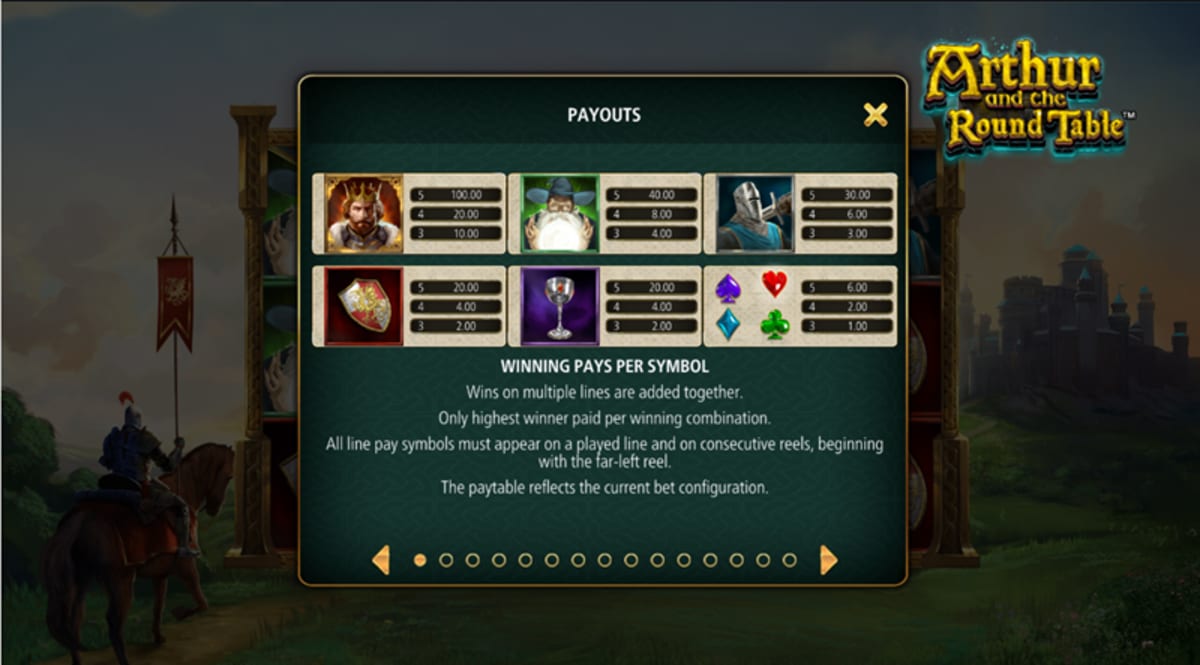Image resolution: width=1200 pixels, height=665 pixels.
Task: Click the silver chalice grail symbol
Action: [560, 306]
